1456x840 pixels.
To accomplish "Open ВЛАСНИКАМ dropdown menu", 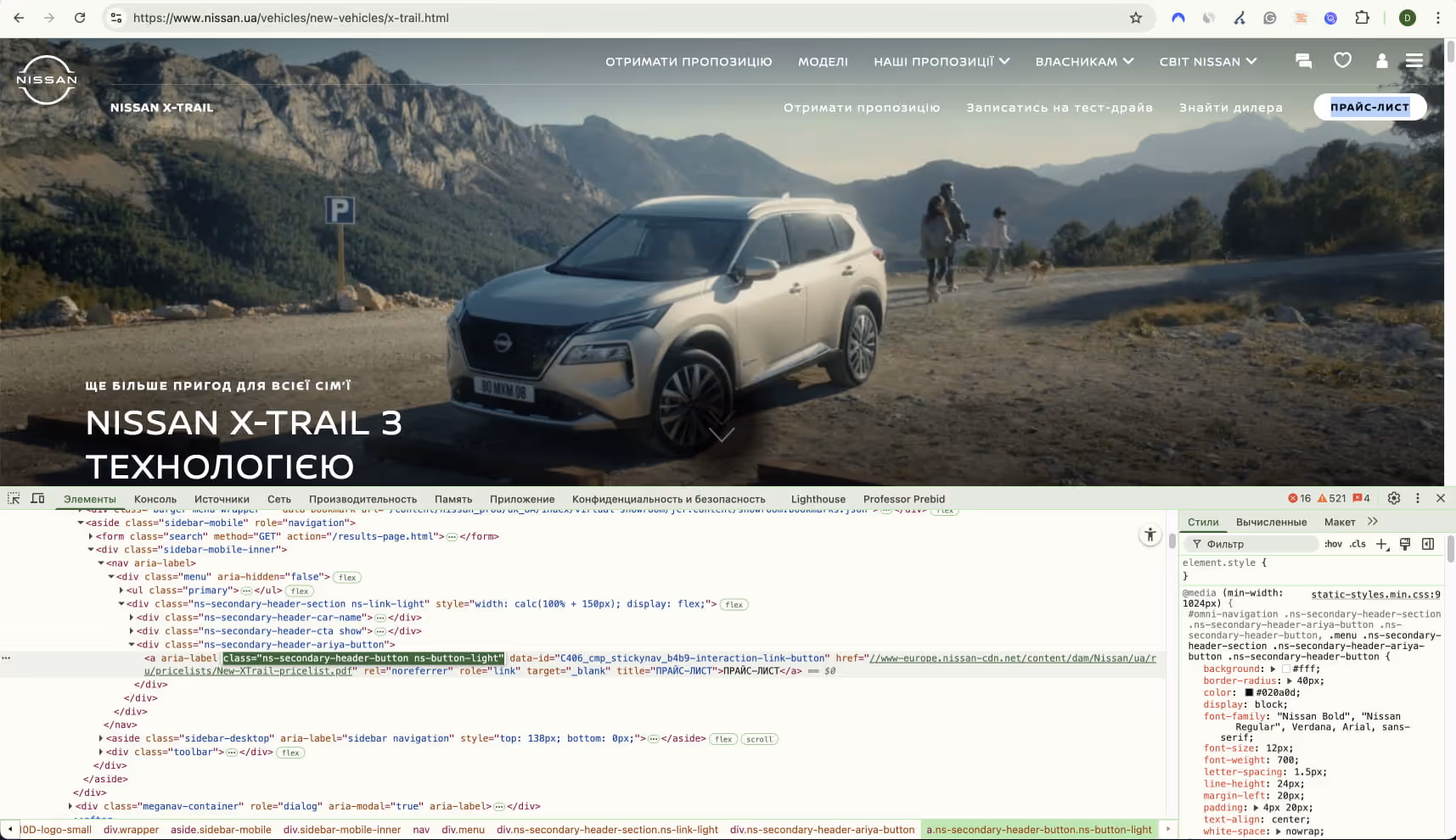I will point(1084,61).
